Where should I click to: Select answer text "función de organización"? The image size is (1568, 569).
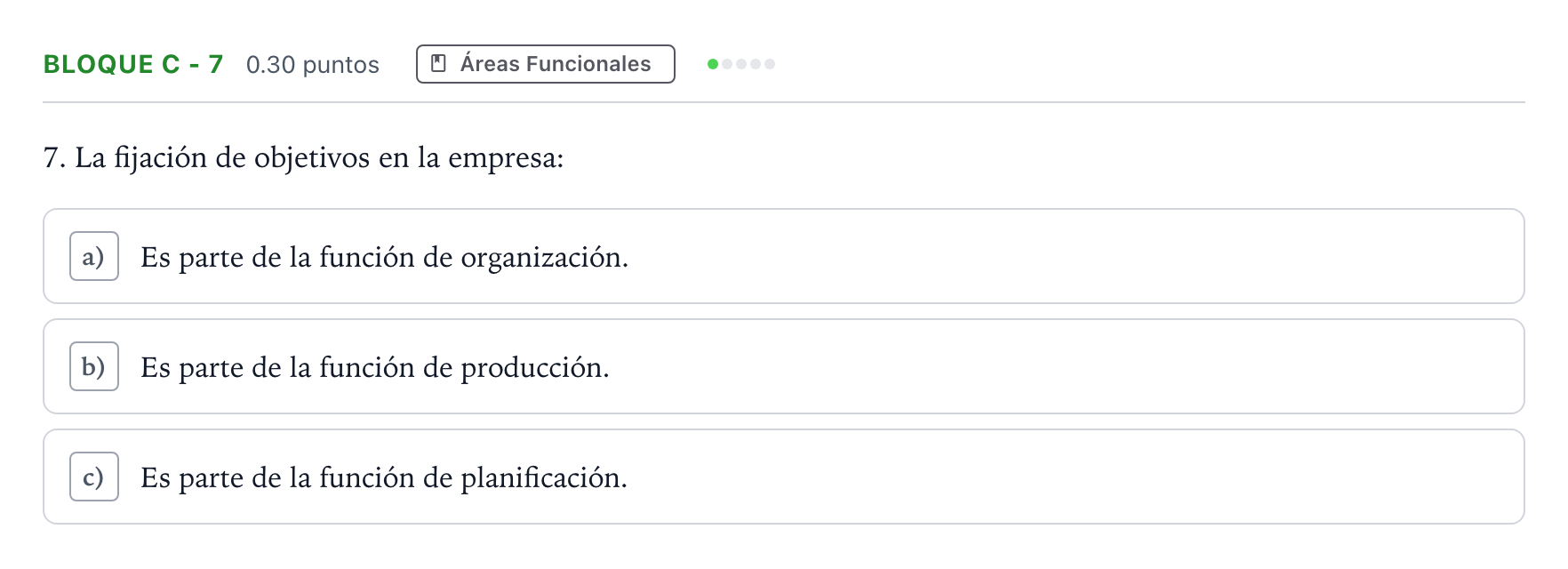(x=473, y=258)
